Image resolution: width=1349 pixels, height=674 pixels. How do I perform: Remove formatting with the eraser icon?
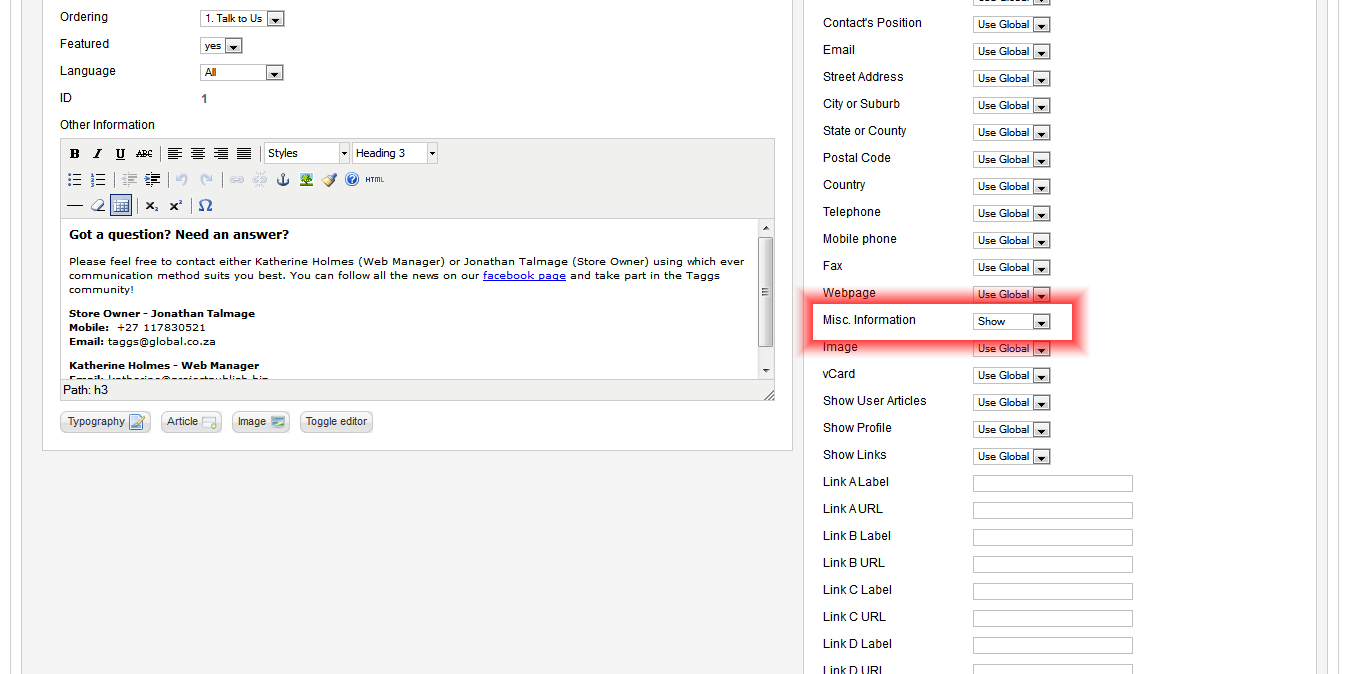tap(98, 206)
